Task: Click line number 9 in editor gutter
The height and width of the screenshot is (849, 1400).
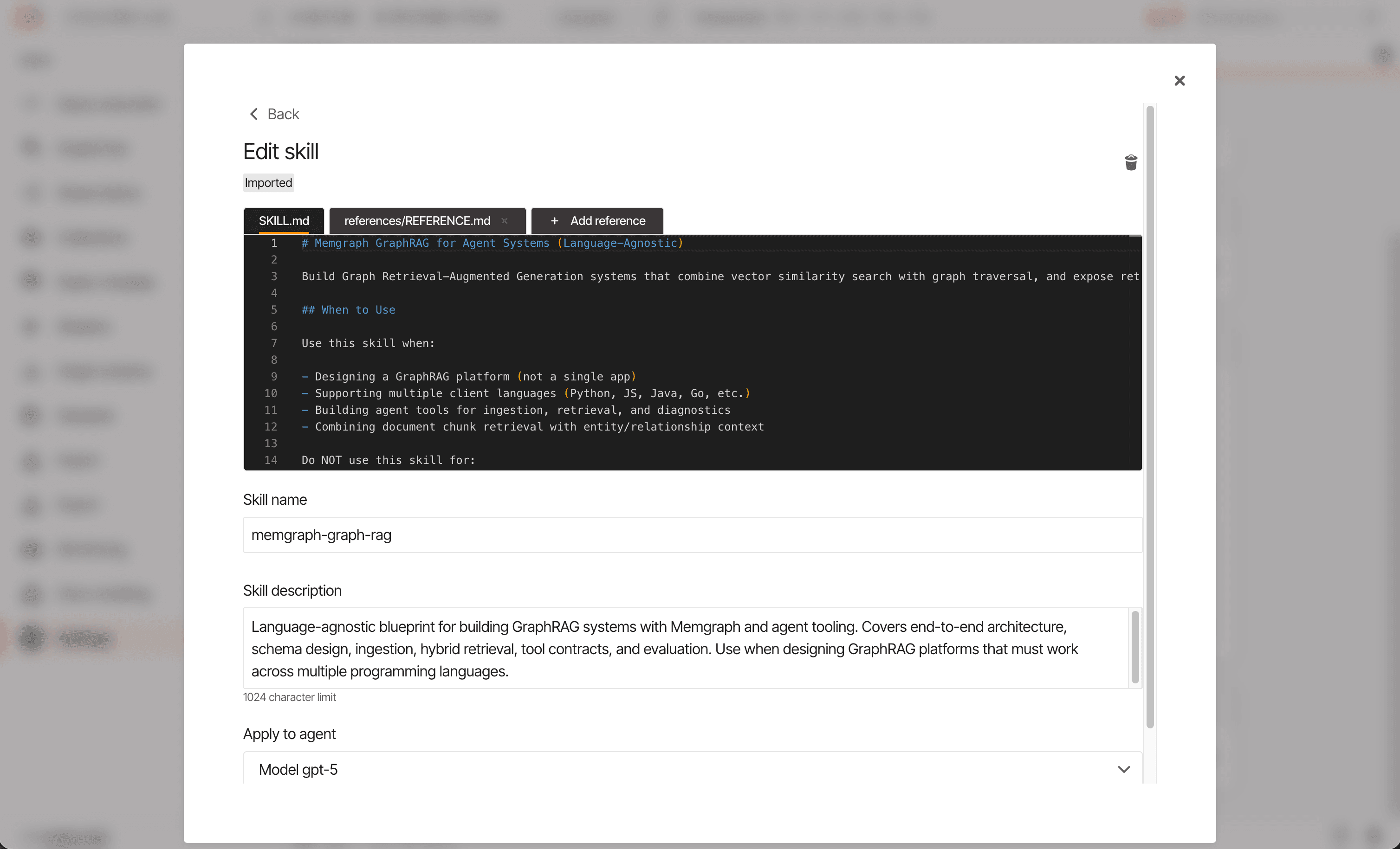Action: [x=274, y=377]
